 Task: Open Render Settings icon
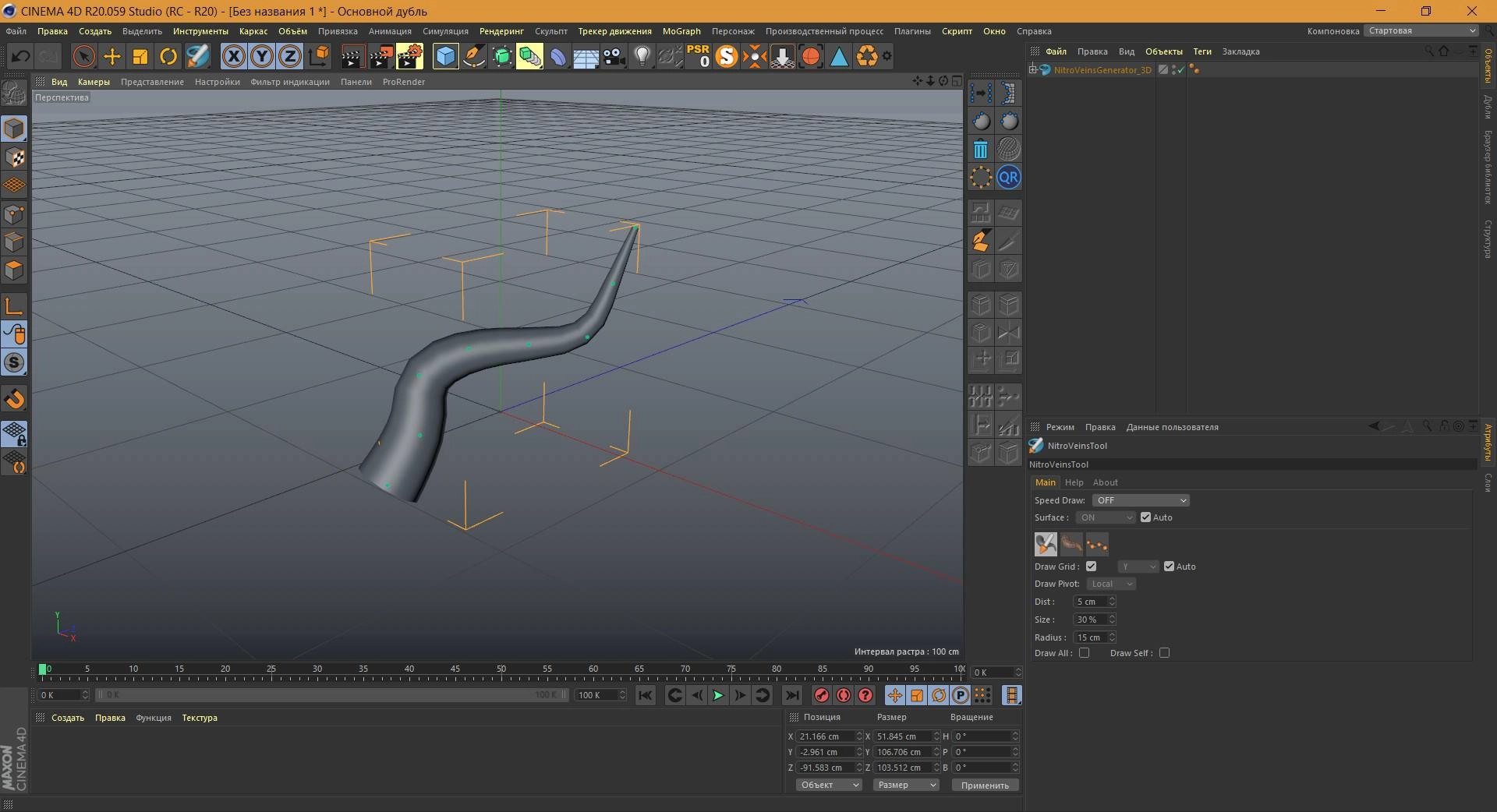pos(409,56)
